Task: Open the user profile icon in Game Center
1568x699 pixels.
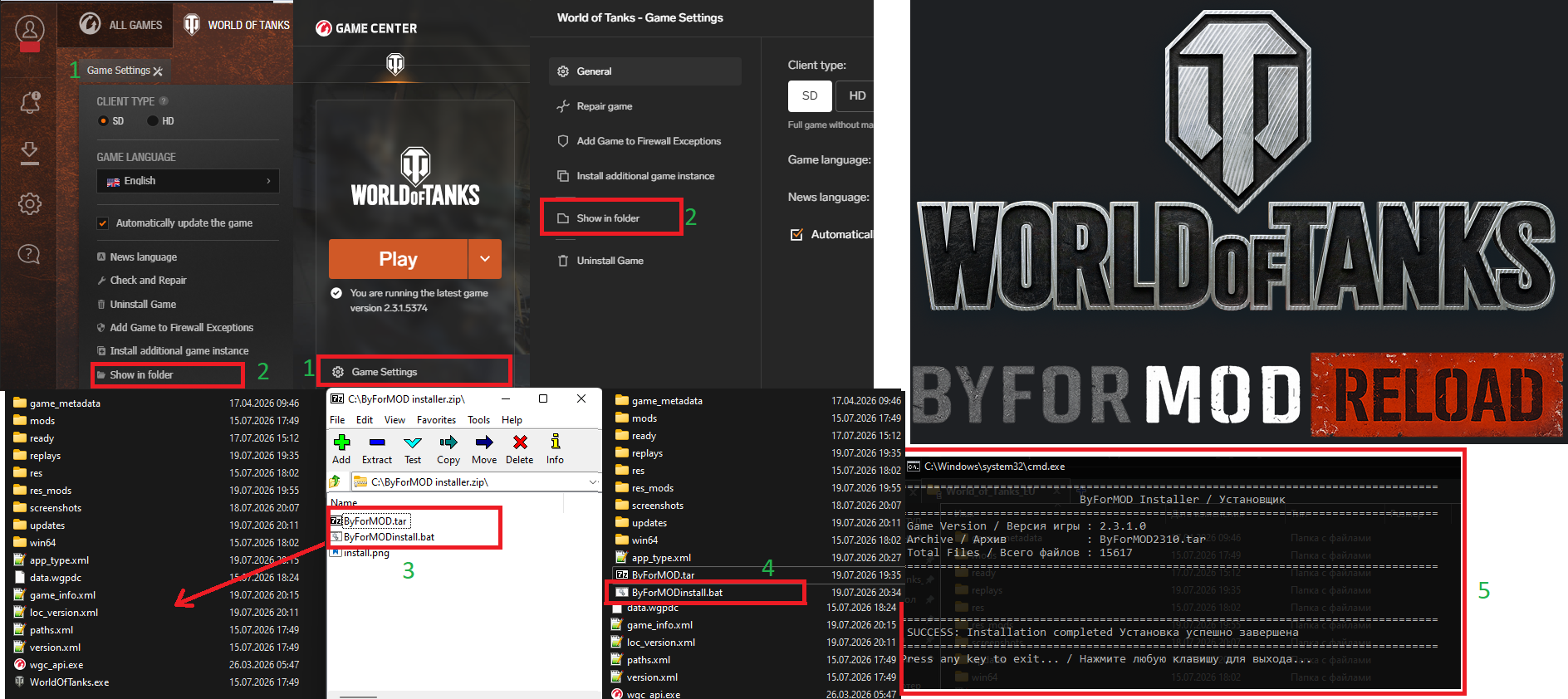Action: click(x=30, y=30)
